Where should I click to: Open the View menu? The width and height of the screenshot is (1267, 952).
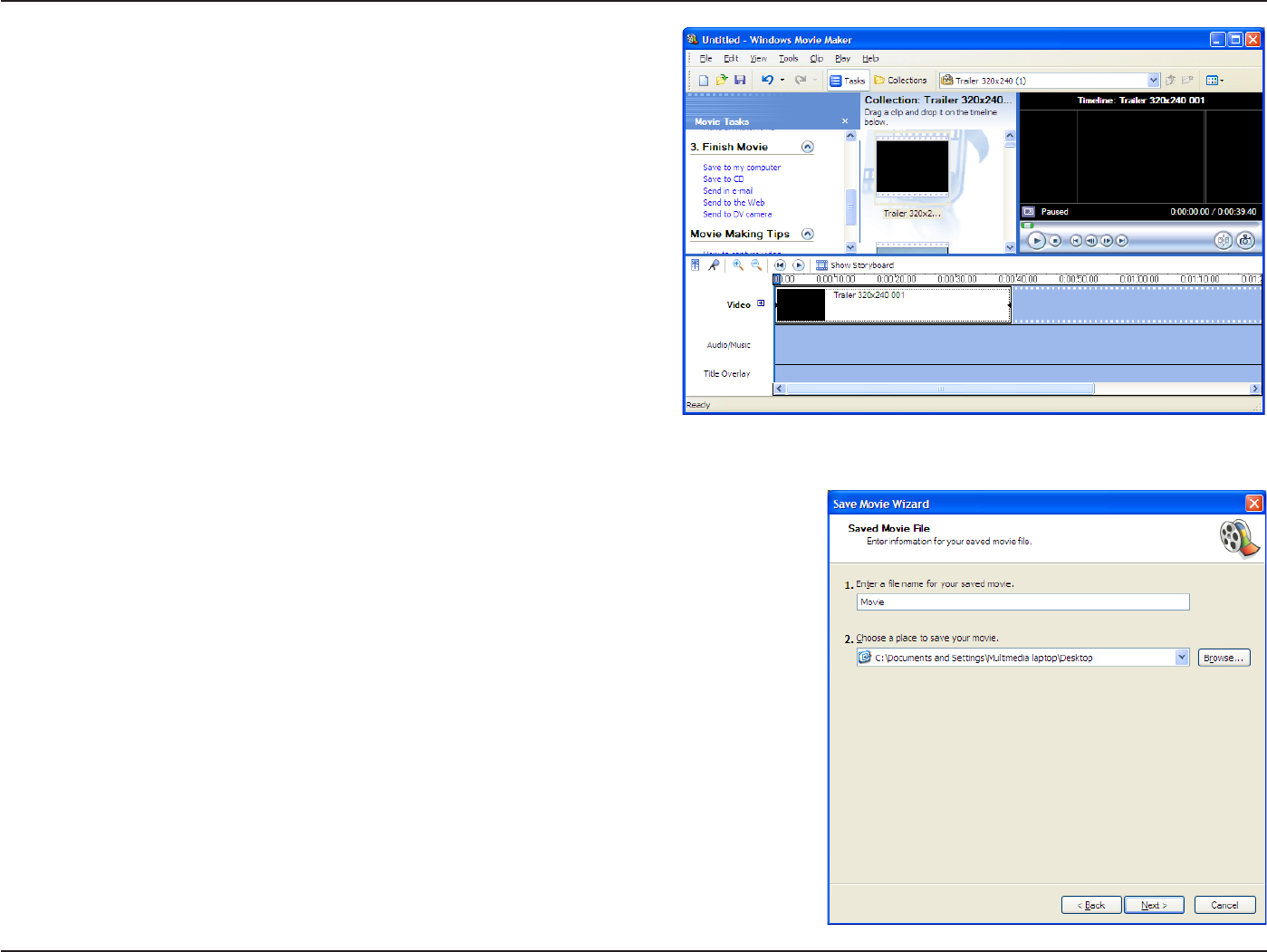(758, 59)
